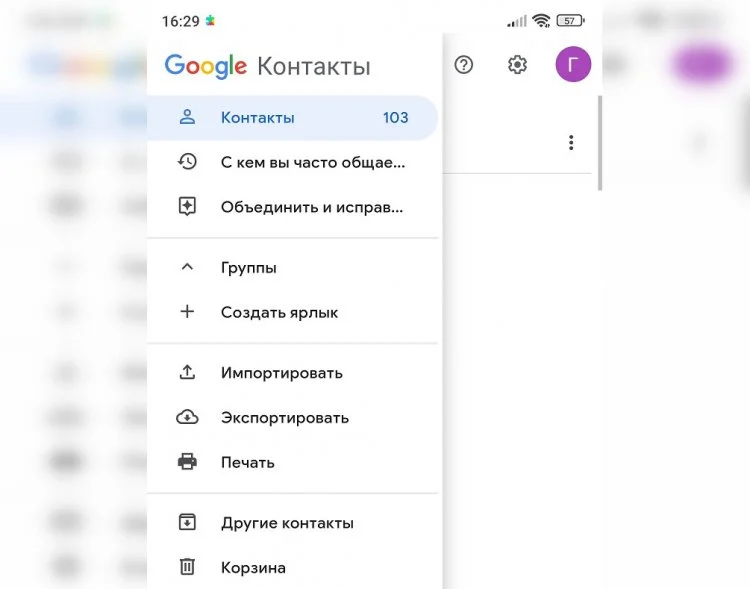Select the Контакты 103 menu item
The image size is (750, 589).
coord(292,118)
